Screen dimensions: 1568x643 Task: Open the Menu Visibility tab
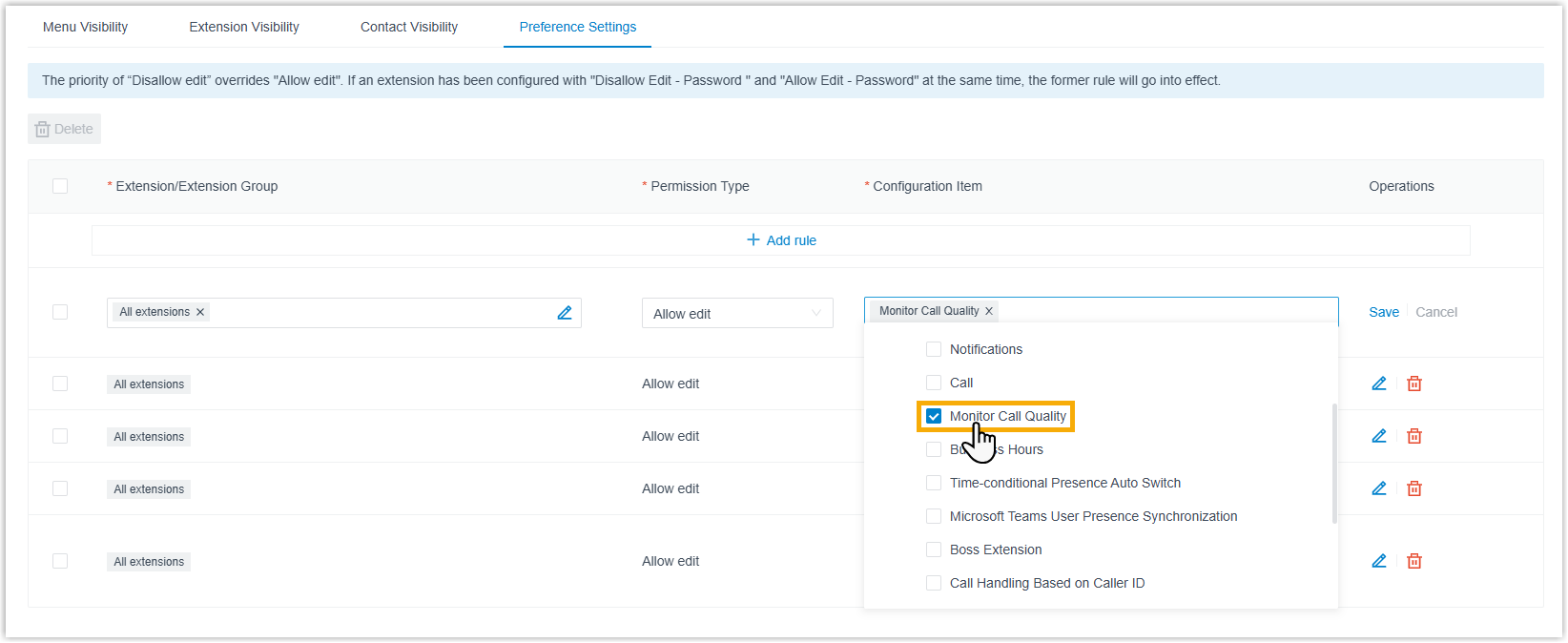(x=85, y=27)
